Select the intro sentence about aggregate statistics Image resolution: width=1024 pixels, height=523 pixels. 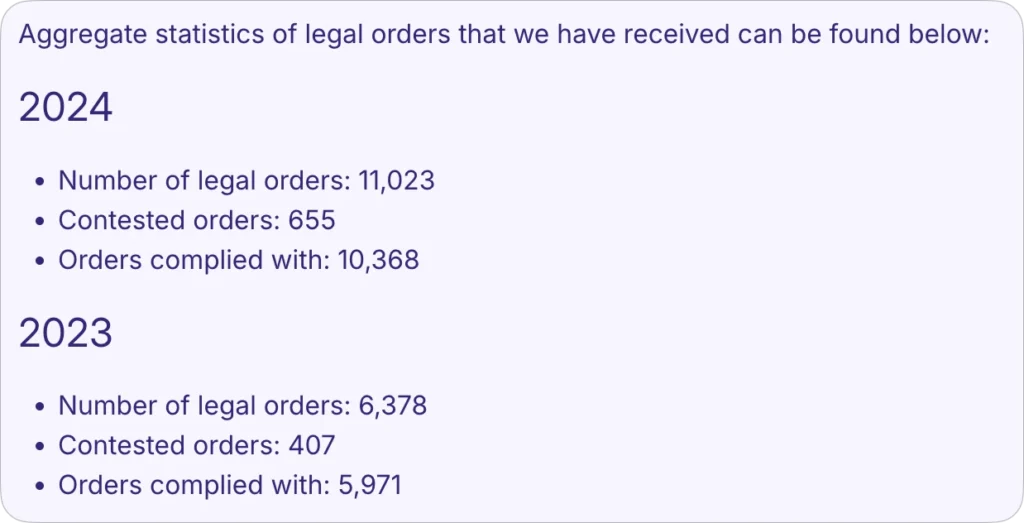pos(505,34)
